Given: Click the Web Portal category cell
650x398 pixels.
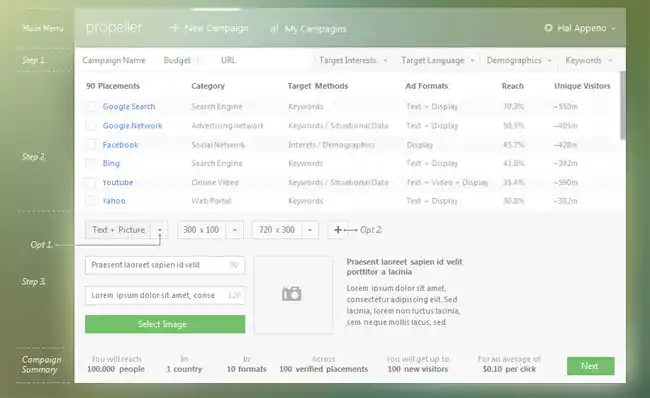Looking at the screenshot, I should coord(211,201).
